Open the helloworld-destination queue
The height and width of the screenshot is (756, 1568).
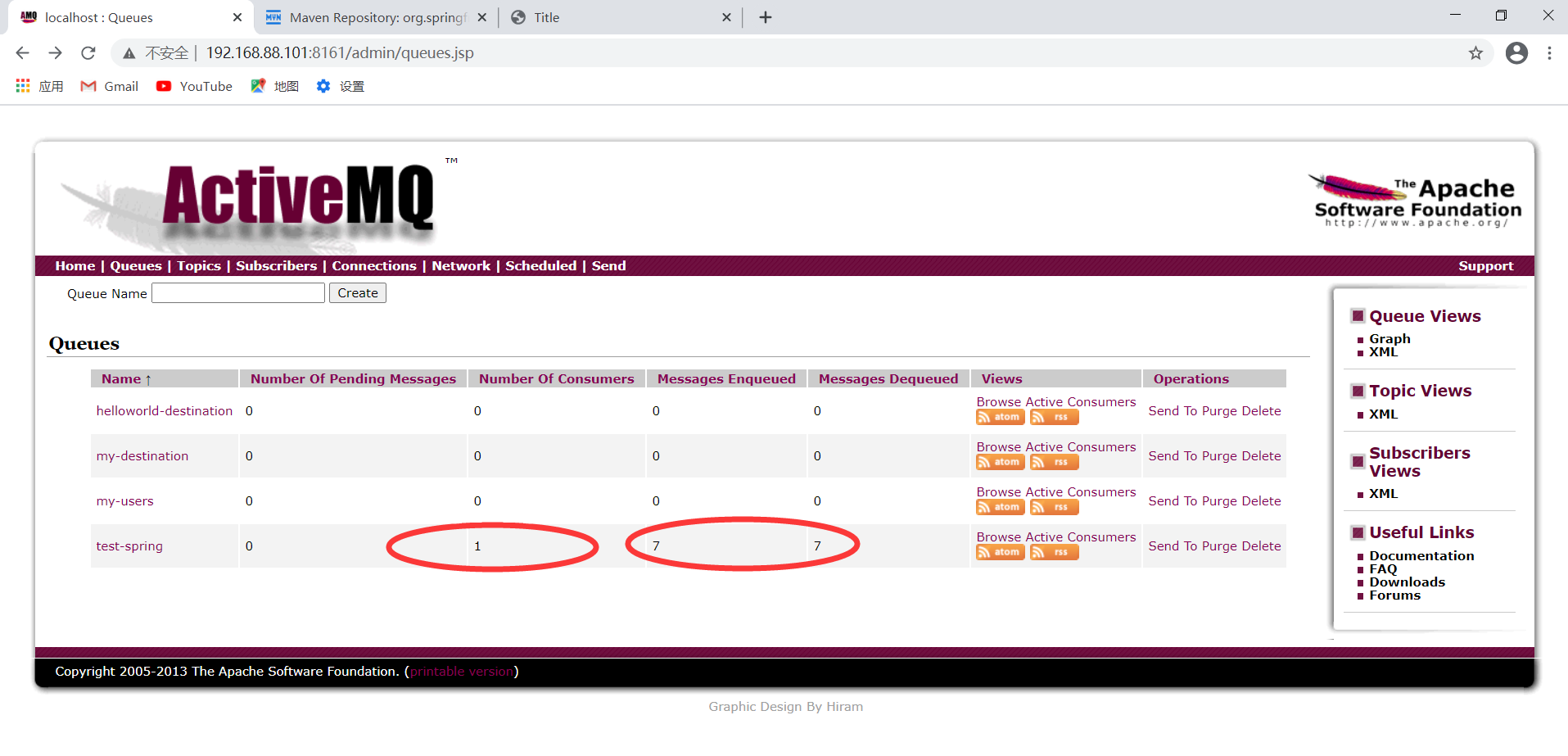point(165,411)
